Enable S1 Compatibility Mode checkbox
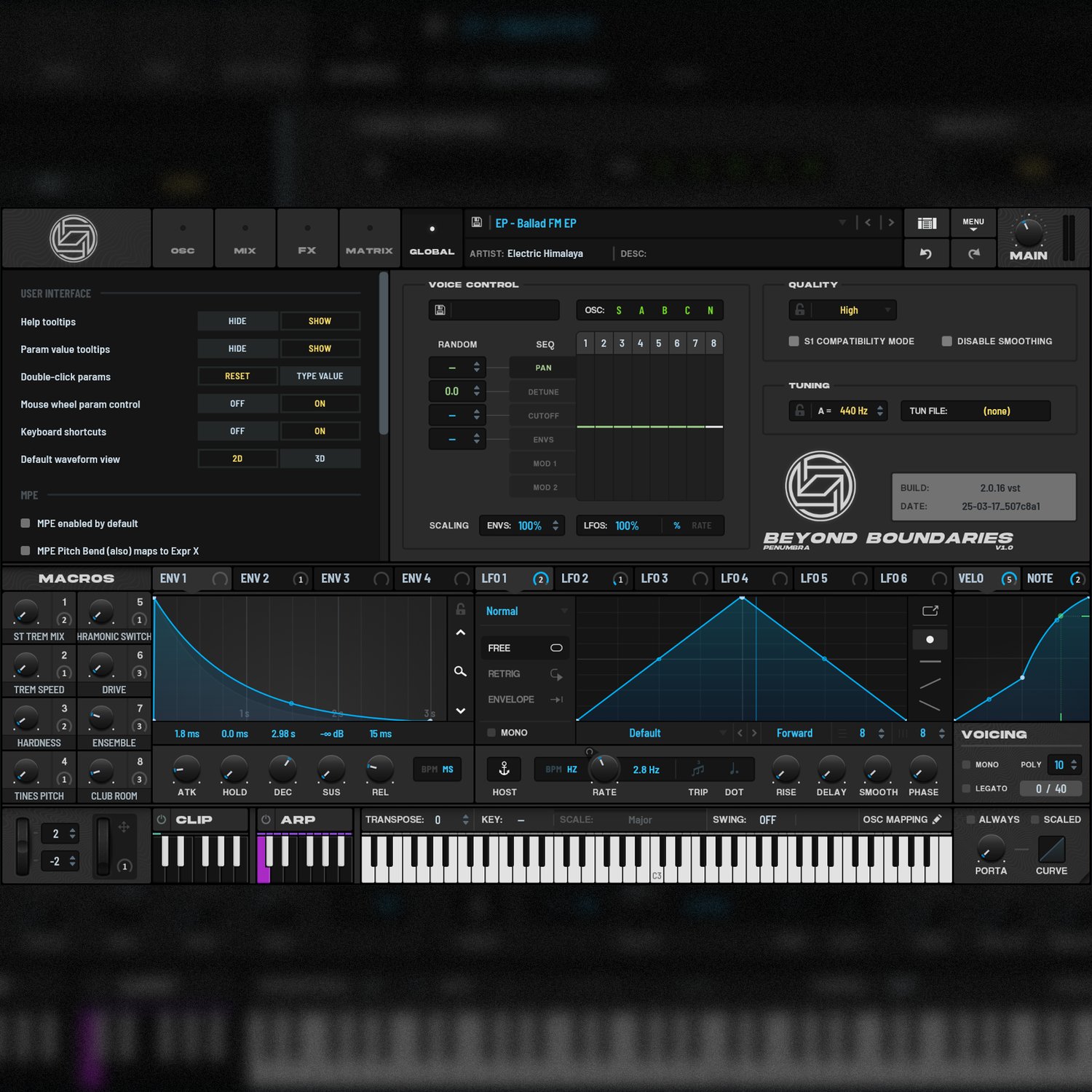Viewport: 1092px width, 1092px height. click(794, 341)
